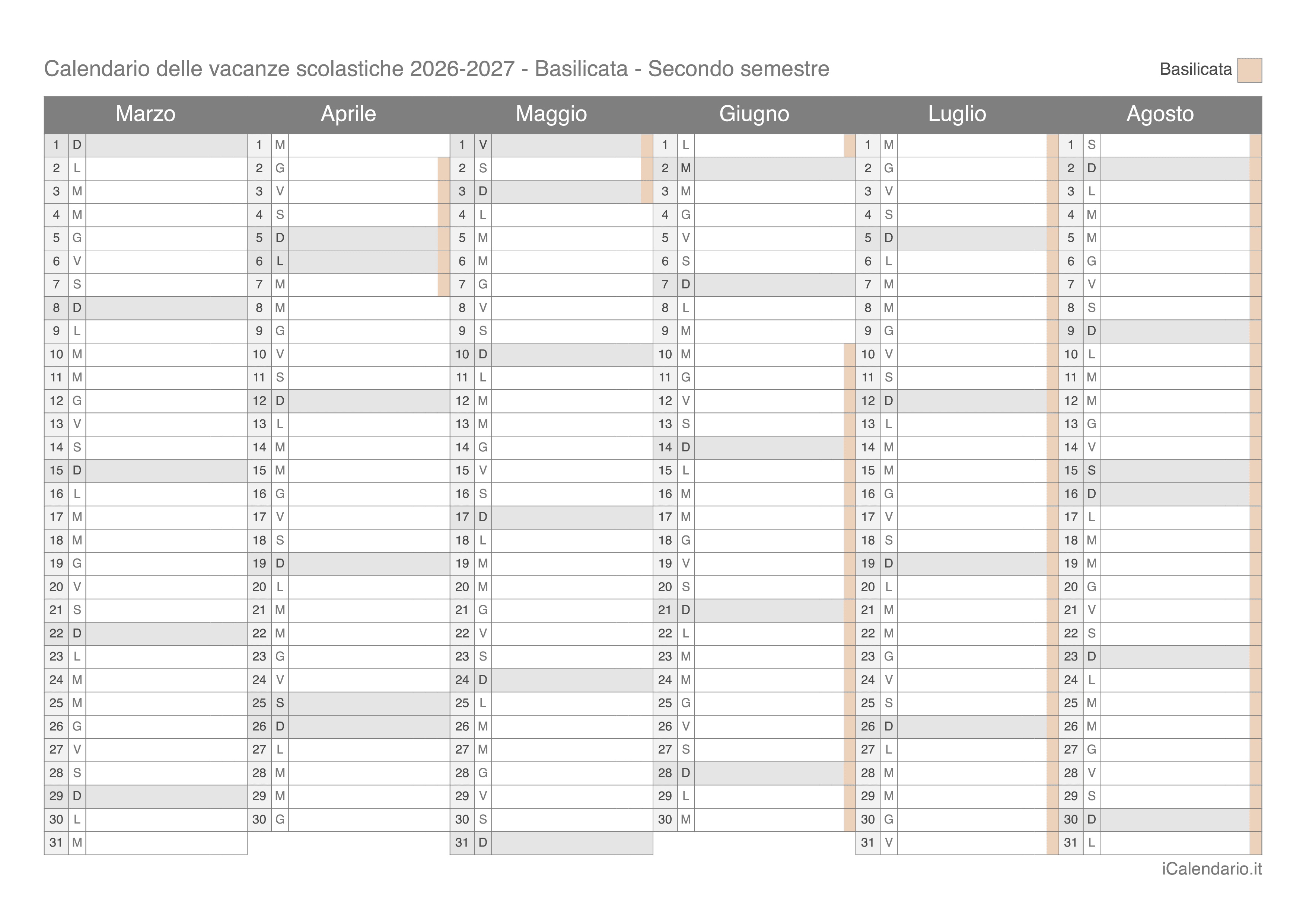The height and width of the screenshot is (924, 1306).
Task: Click day 7 D in Giugno
Action: coord(754,284)
